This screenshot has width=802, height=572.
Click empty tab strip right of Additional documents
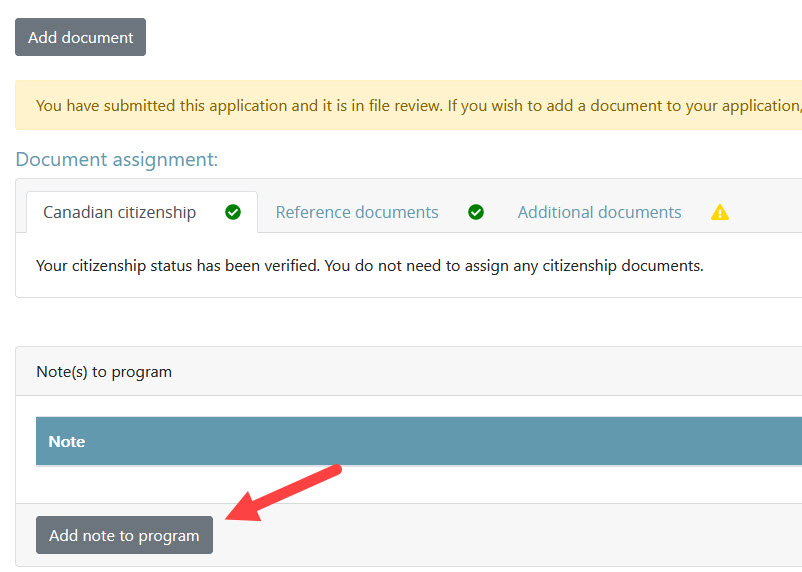tap(770, 212)
